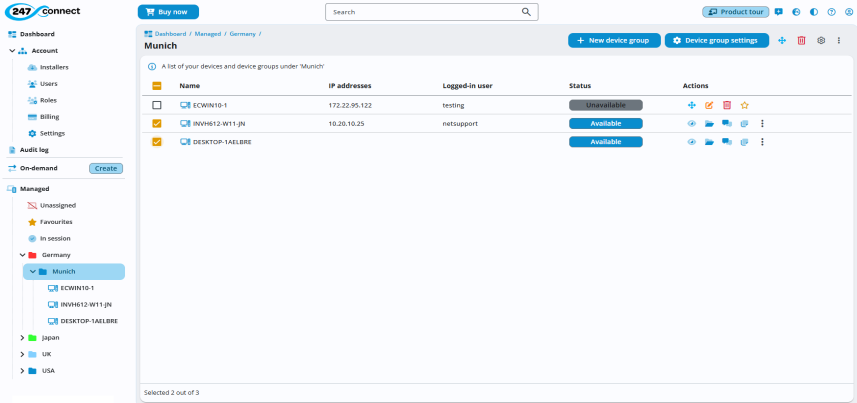
Task: Toggle the dark mode contrast icon
Action: coord(813,12)
